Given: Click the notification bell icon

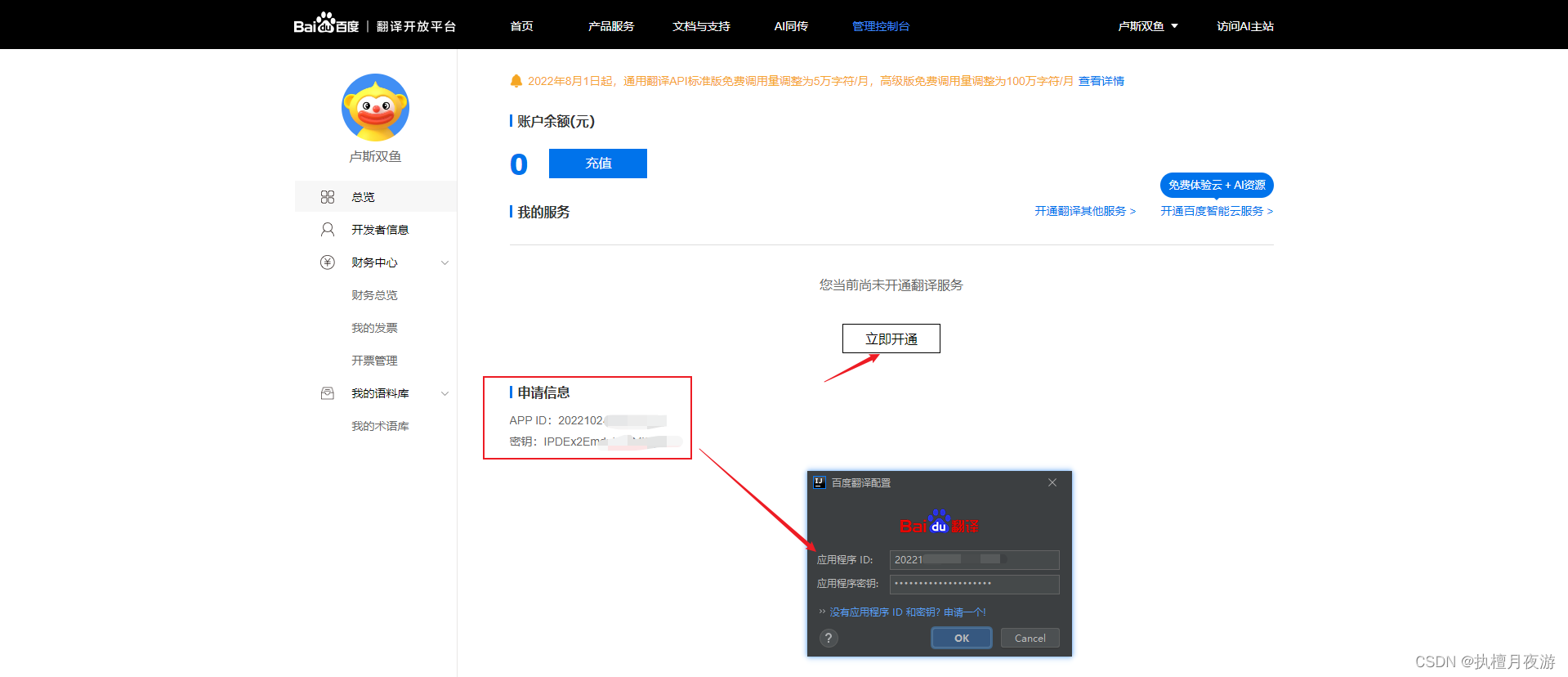Looking at the screenshot, I should coord(516,81).
